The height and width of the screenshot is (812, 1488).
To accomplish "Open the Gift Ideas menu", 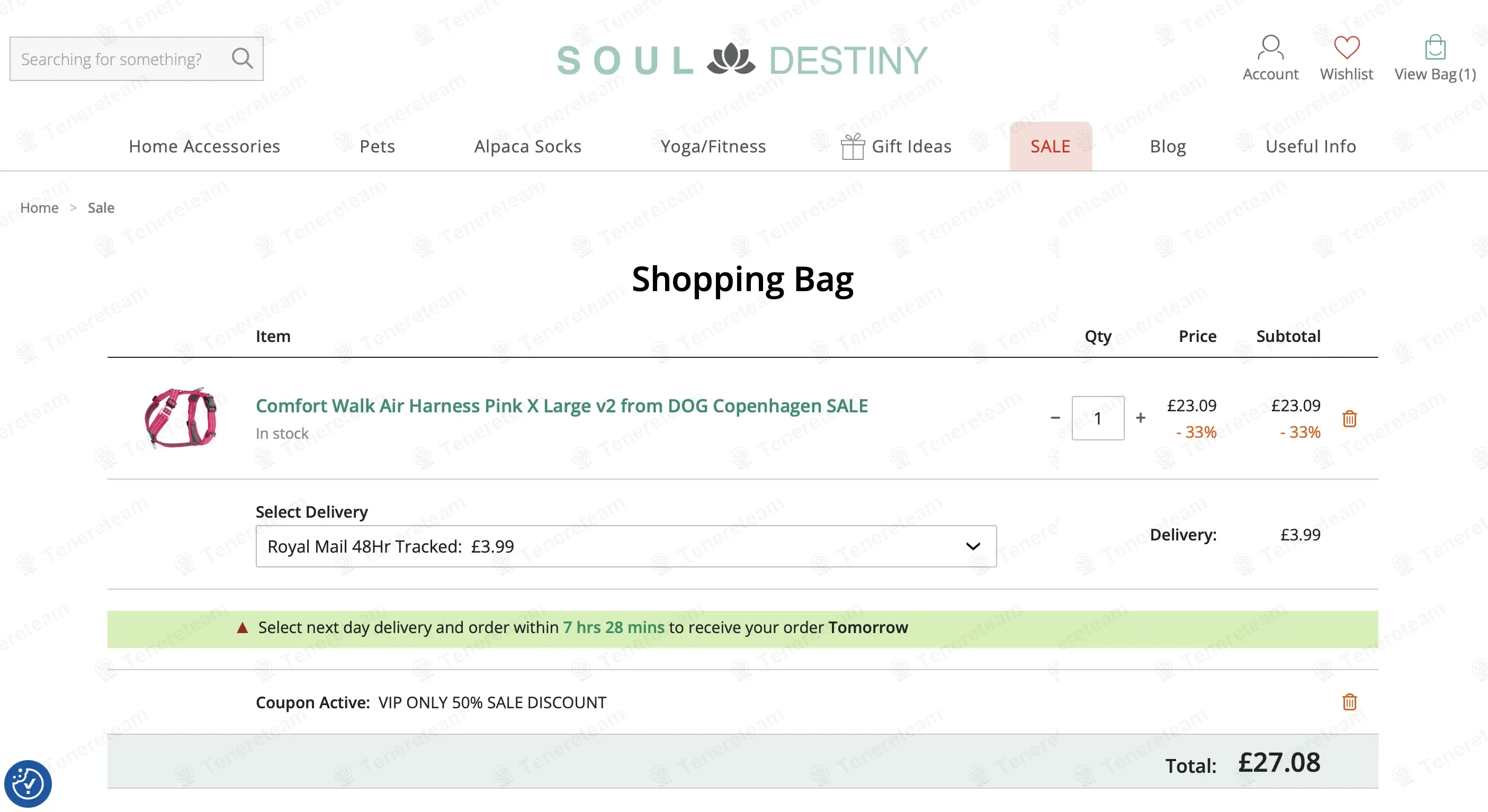I will tap(896, 146).
